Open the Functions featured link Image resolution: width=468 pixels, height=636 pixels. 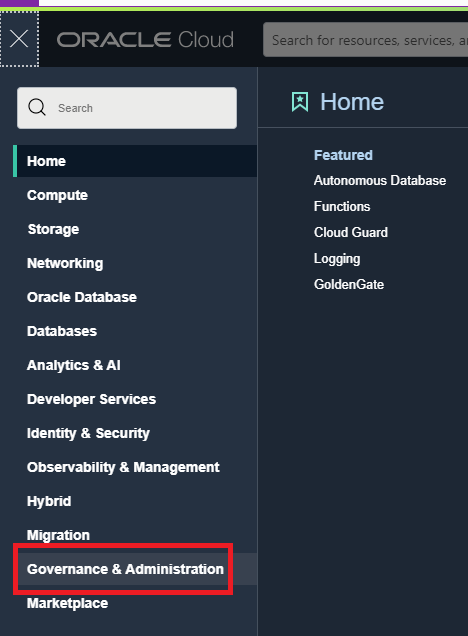(x=342, y=206)
